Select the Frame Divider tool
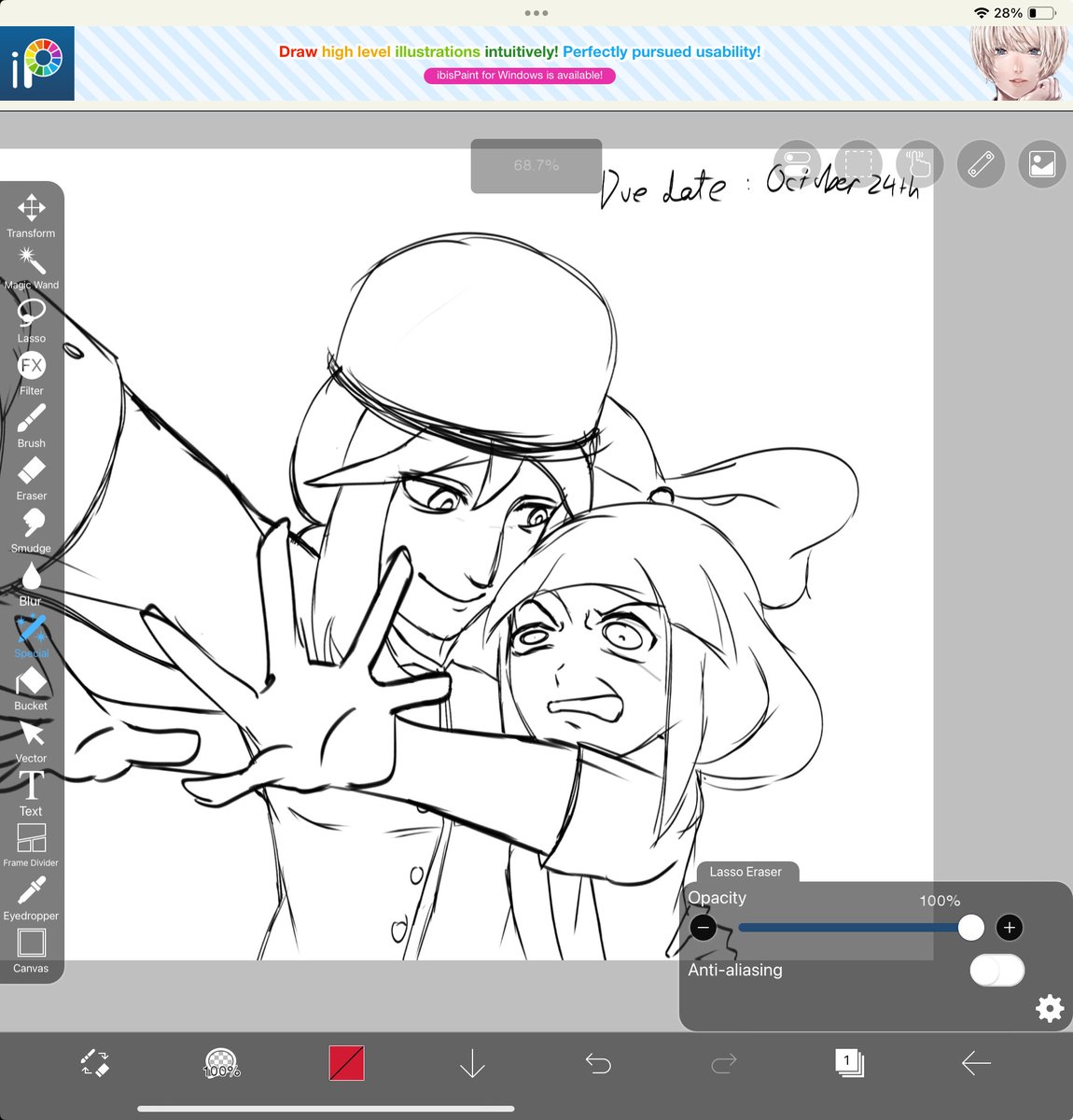 click(31, 846)
